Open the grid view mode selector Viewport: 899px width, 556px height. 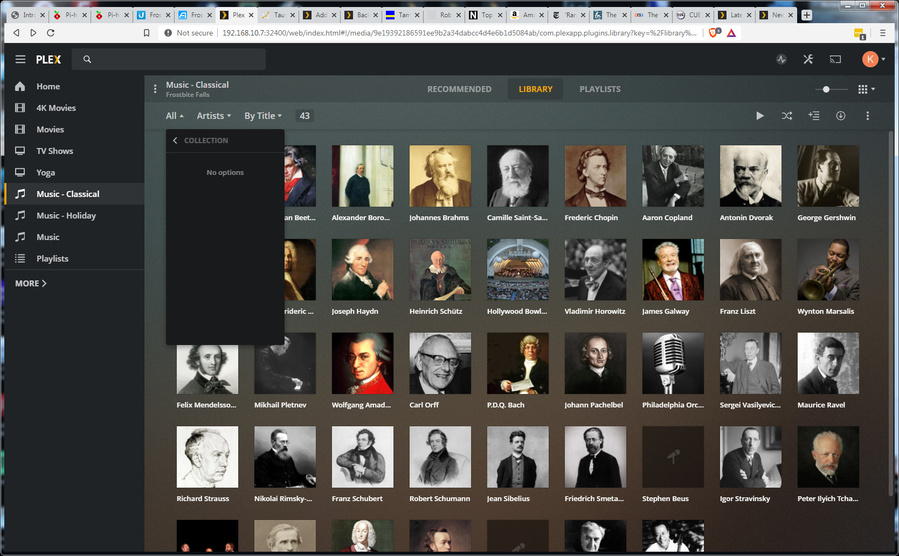click(866, 89)
